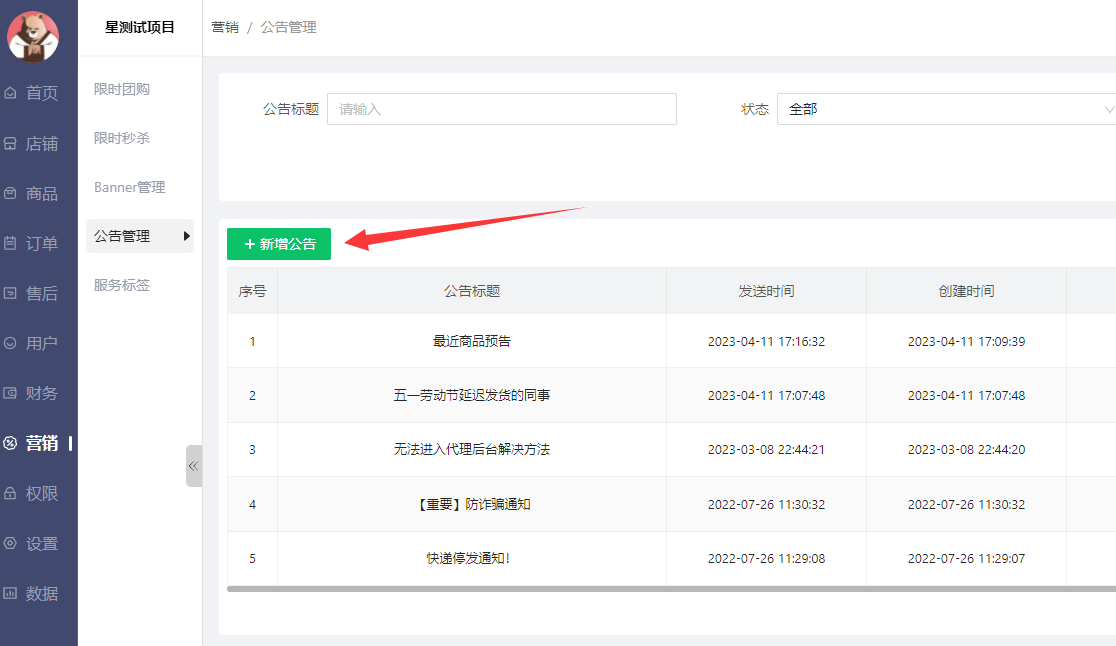Go to the 订单 orders icon

[11, 243]
